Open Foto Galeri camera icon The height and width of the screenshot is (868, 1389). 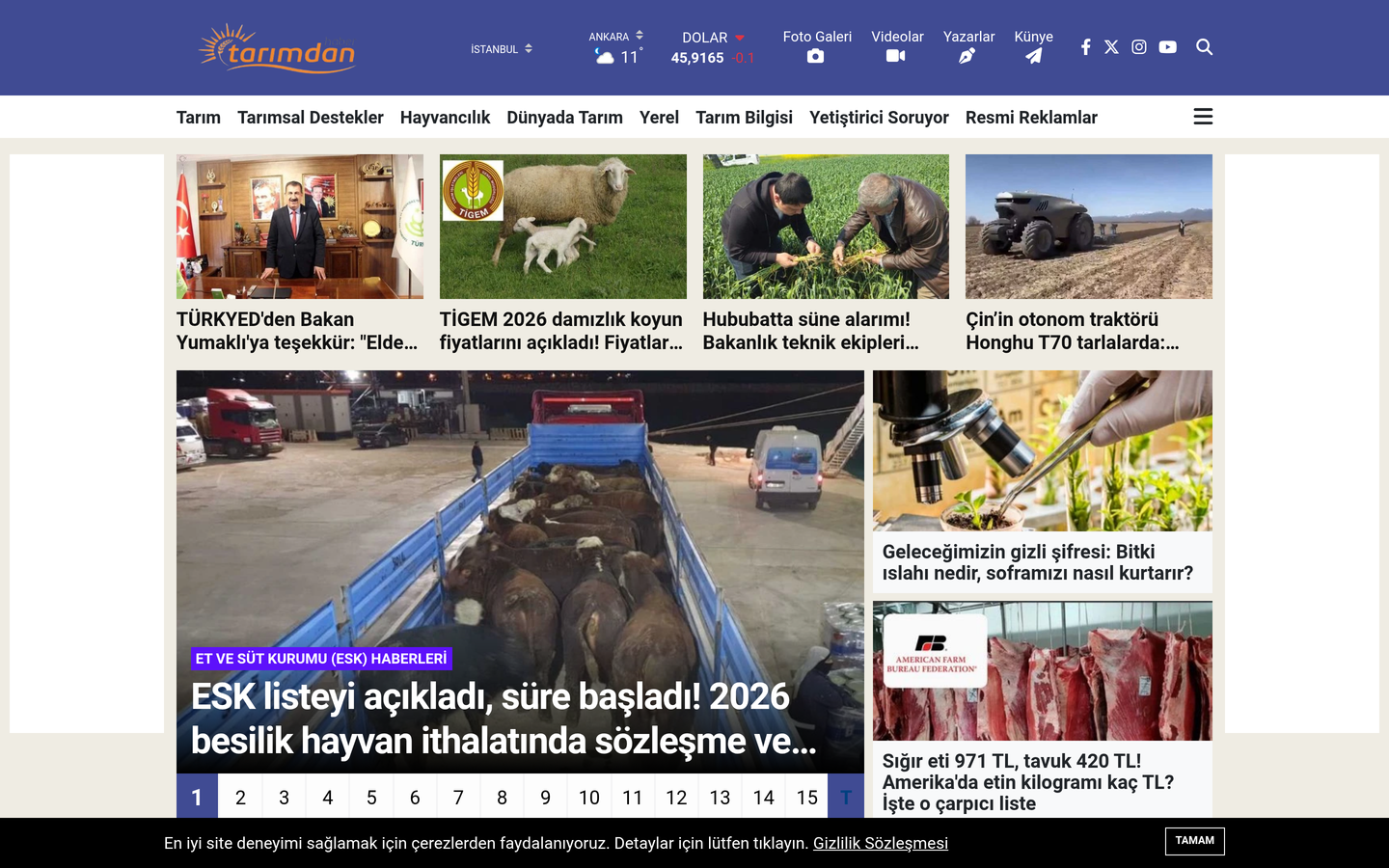(x=816, y=57)
